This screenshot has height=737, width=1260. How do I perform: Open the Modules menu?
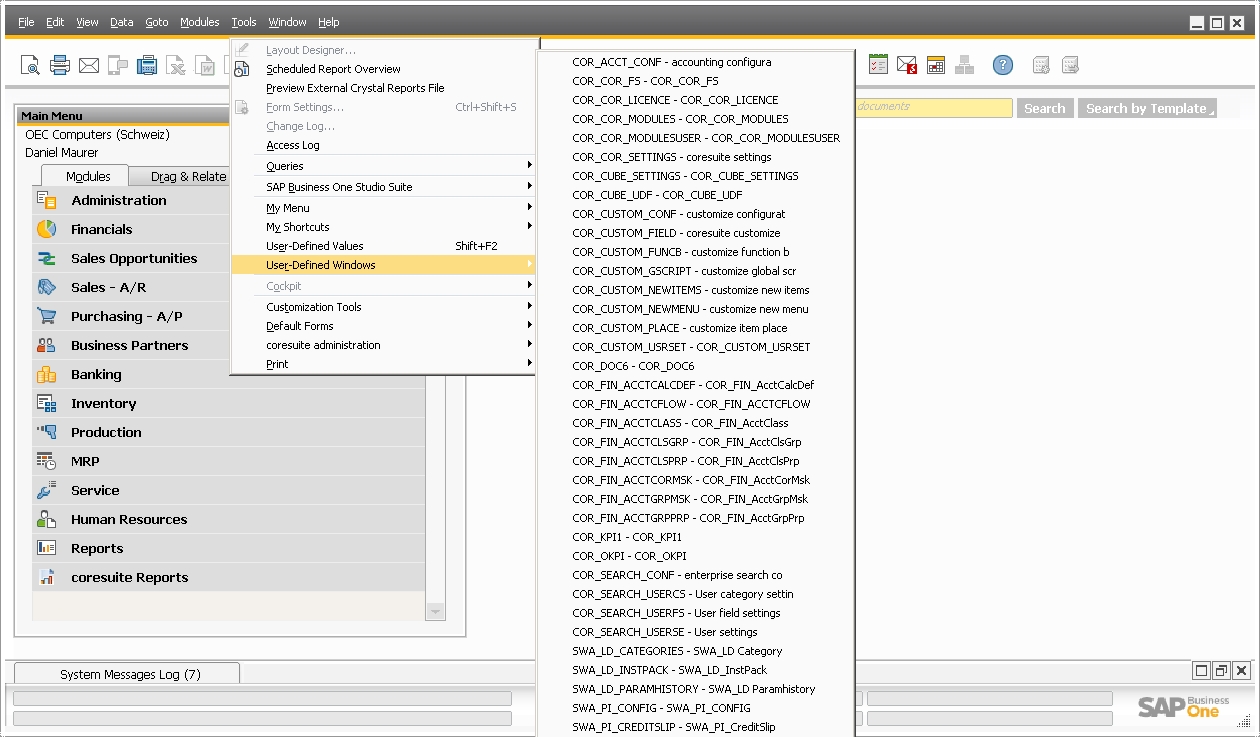(x=199, y=22)
